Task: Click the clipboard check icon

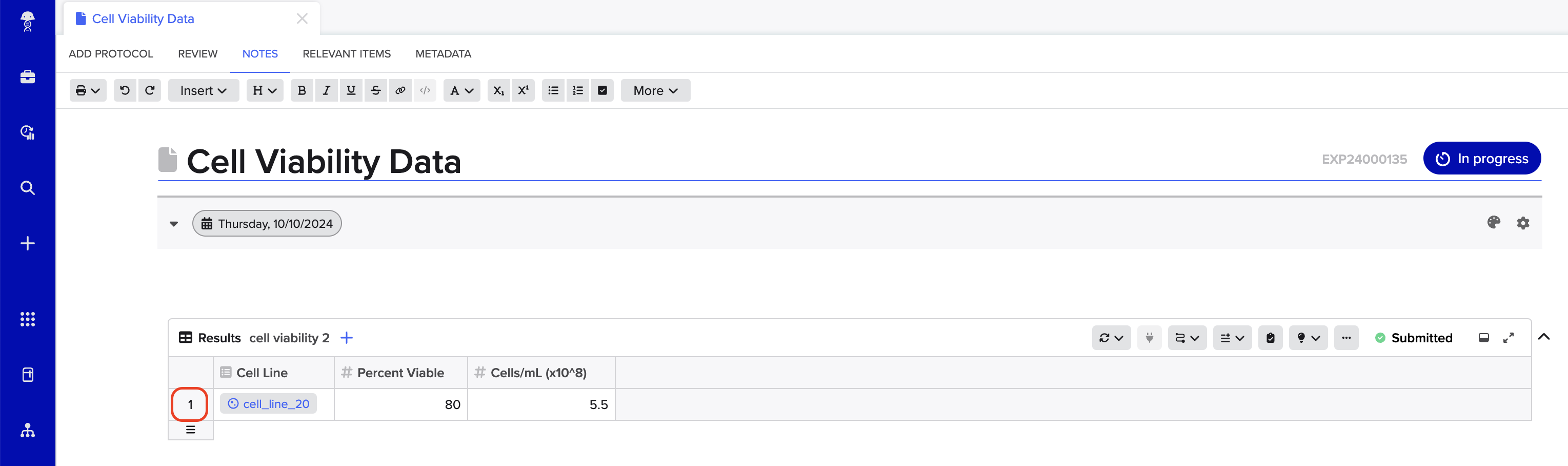Action: [1271, 338]
